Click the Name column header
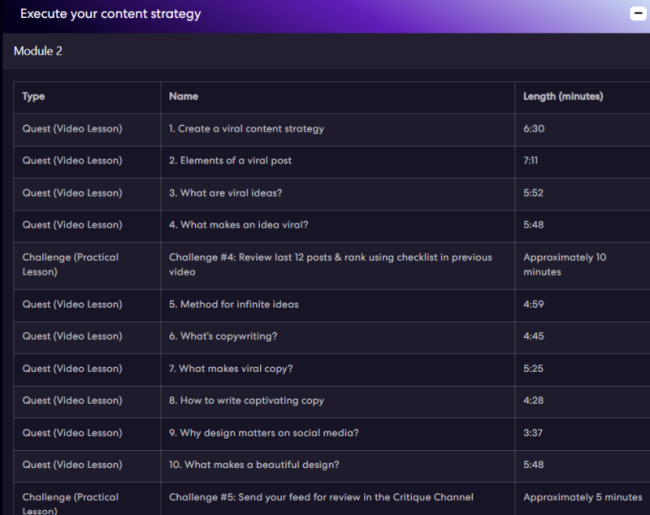This screenshot has height=515, width=650. click(183, 97)
